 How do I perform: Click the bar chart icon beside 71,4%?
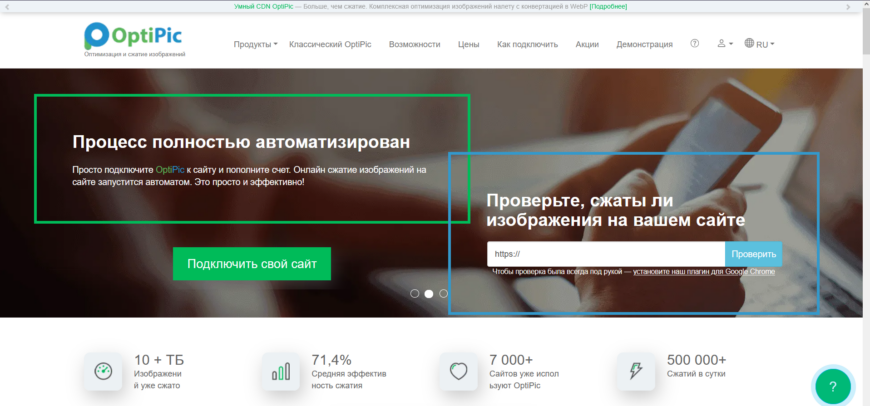(x=281, y=371)
